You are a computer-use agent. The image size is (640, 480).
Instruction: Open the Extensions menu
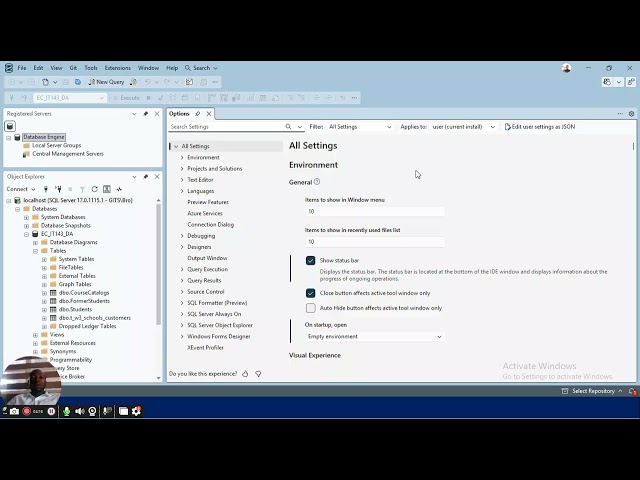[x=118, y=68]
